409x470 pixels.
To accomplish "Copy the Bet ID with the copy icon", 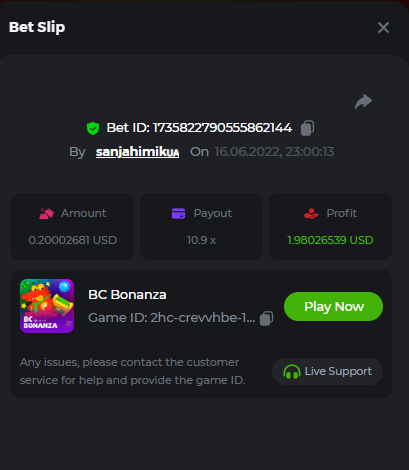I will pyautogui.click(x=307, y=128).
